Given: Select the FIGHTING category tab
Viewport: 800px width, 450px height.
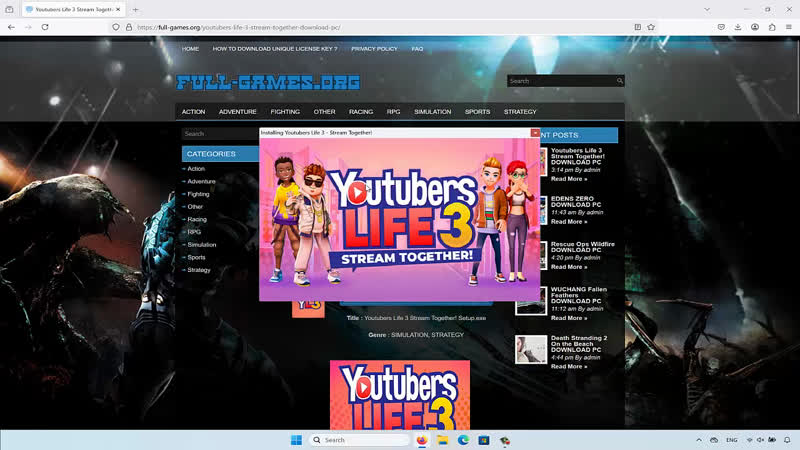Looking at the screenshot, I should [x=285, y=112].
